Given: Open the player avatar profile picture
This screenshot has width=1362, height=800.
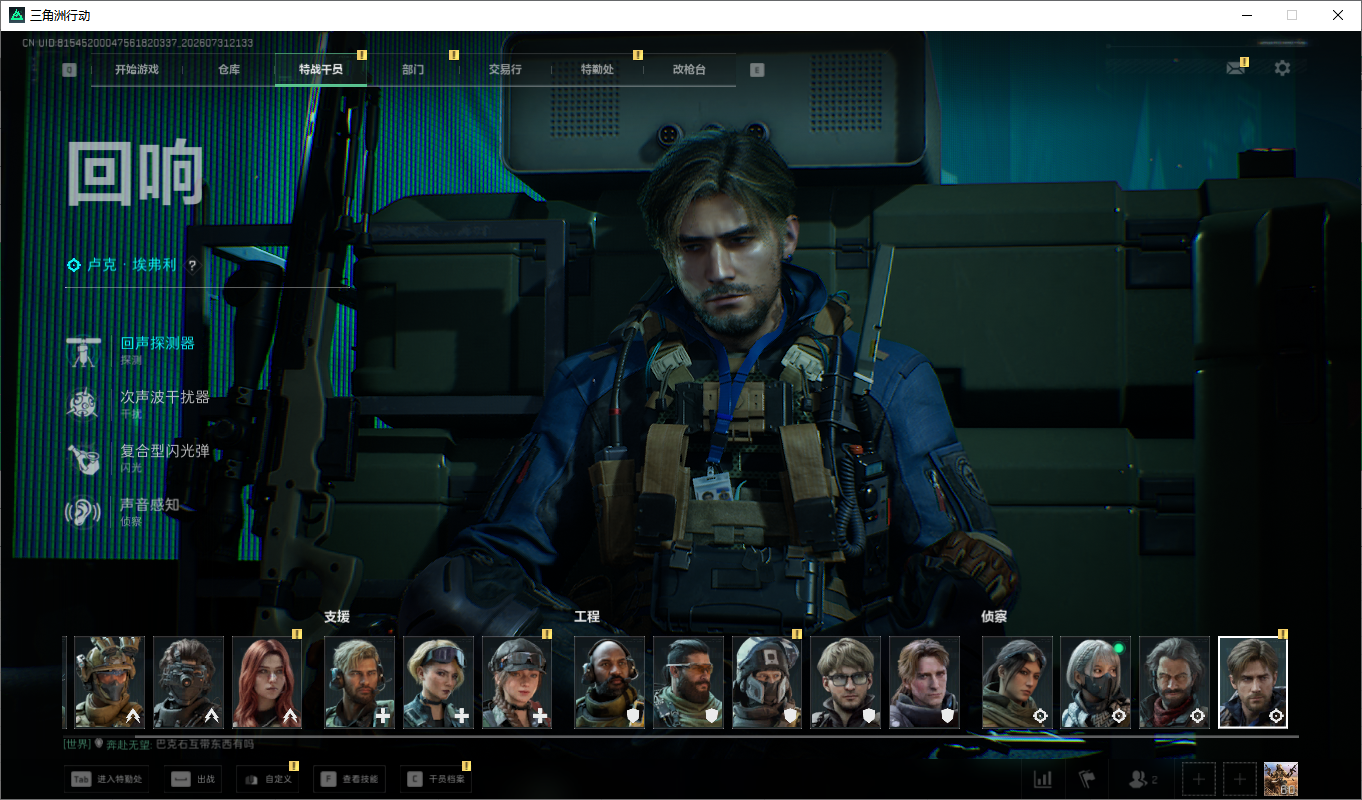Looking at the screenshot, I should coord(1281,779).
